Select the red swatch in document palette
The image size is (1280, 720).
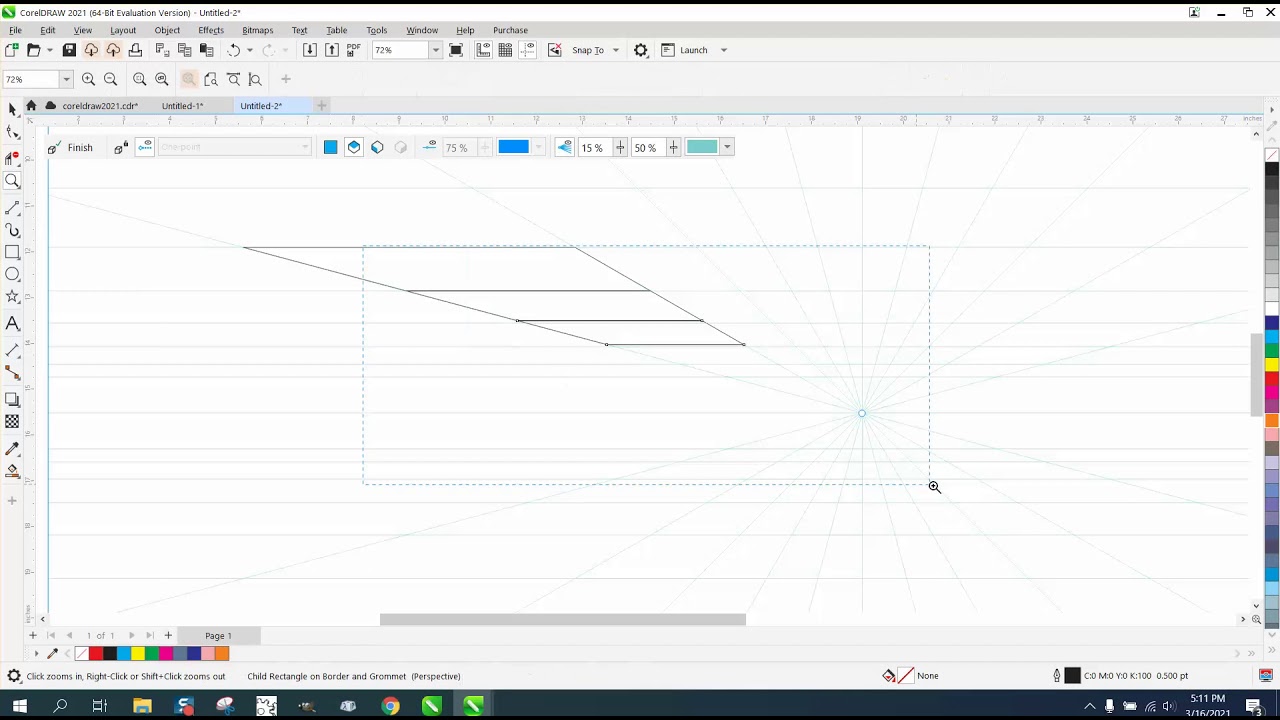96,653
